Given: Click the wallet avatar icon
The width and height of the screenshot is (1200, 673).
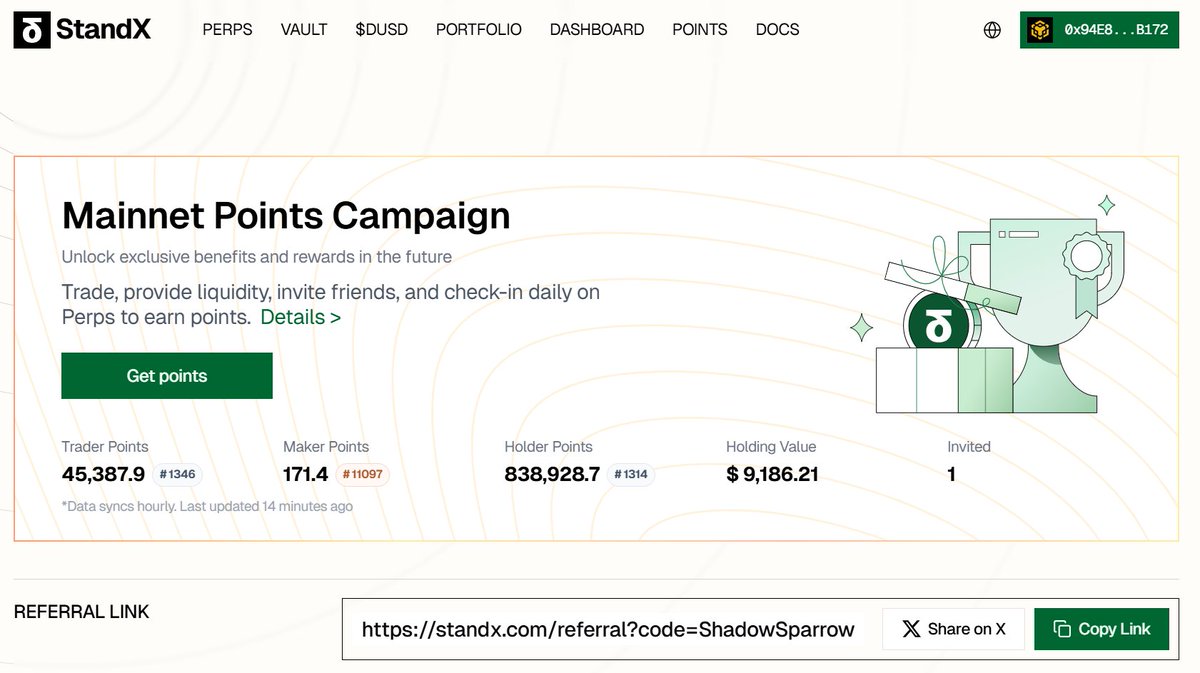Looking at the screenshot, I should [x=1042, y=30].
